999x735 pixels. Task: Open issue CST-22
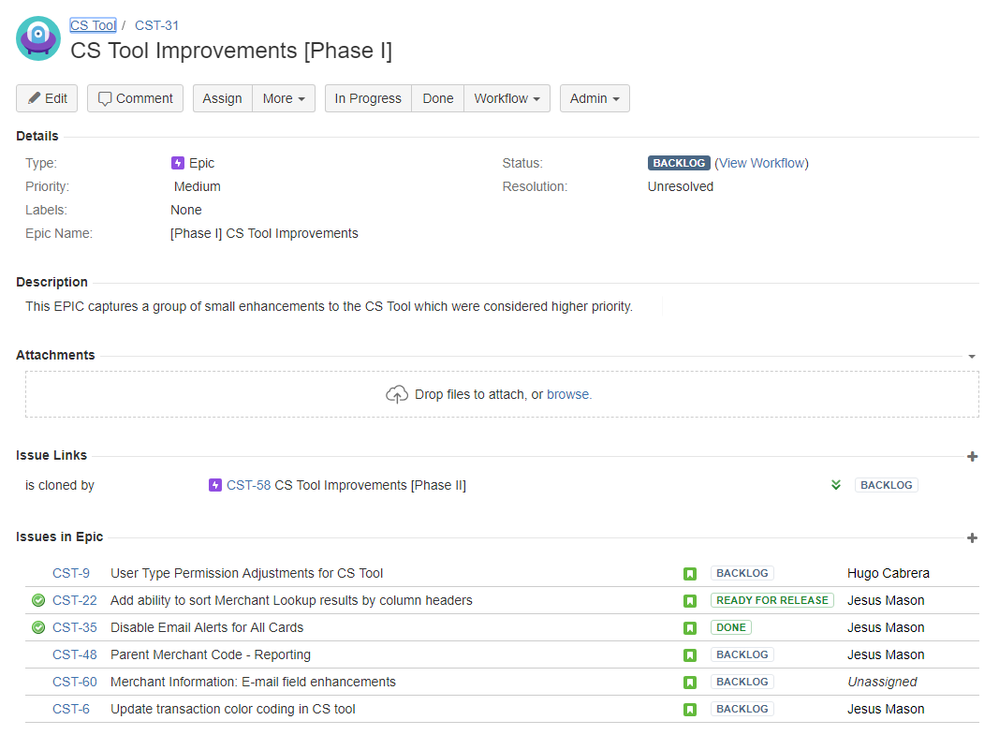tap(75, 600)
